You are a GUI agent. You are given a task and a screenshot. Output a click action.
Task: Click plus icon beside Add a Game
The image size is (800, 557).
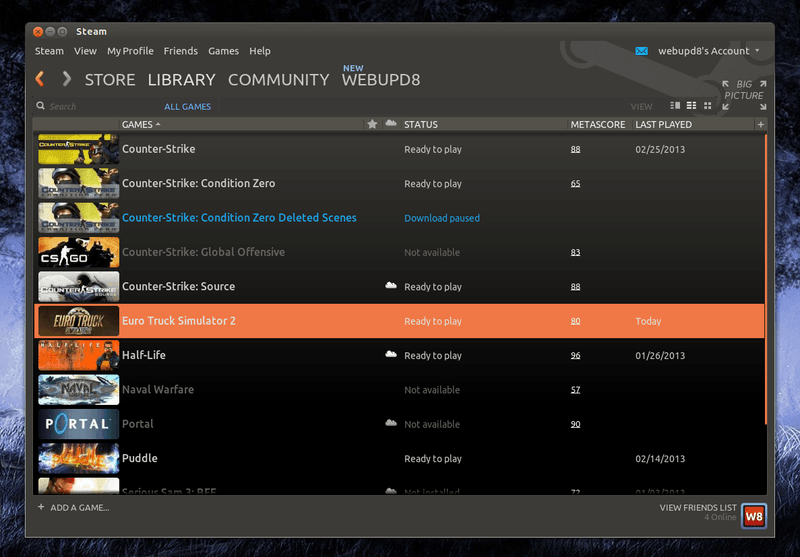point(41,507)
